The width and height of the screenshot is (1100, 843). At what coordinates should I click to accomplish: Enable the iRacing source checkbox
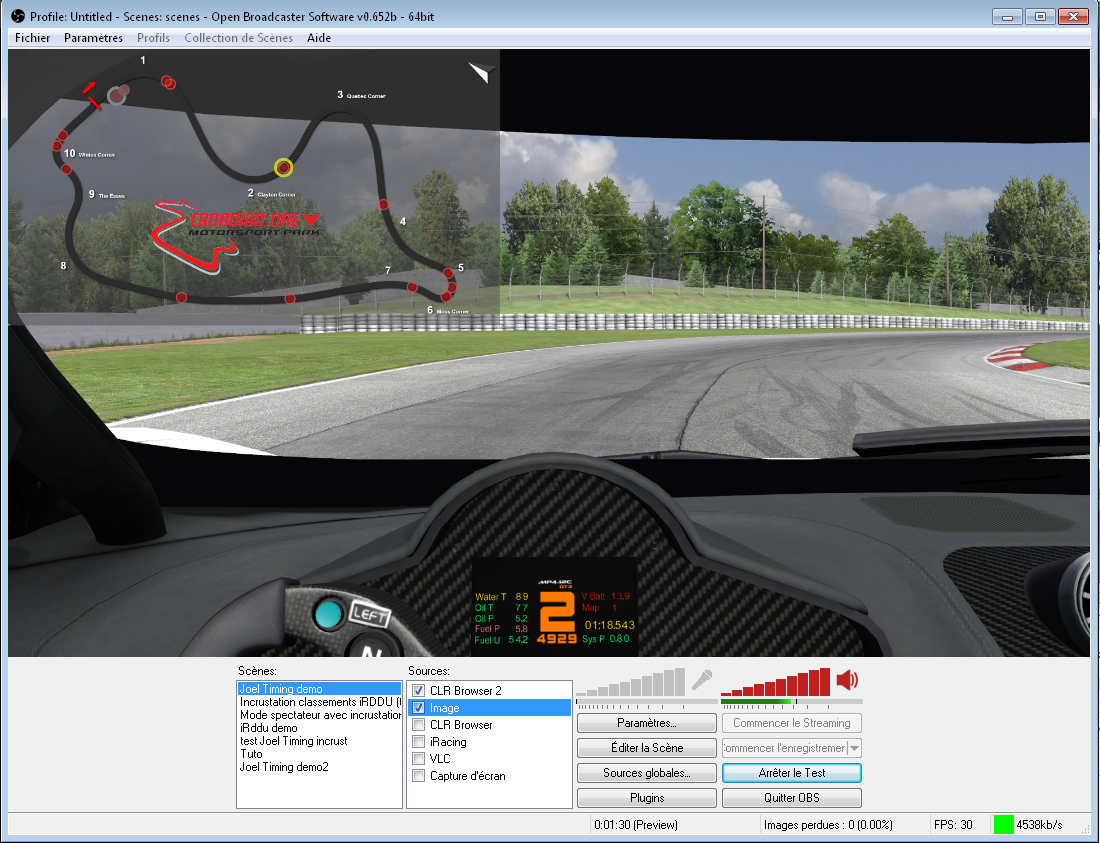click(x=419, y=741)
